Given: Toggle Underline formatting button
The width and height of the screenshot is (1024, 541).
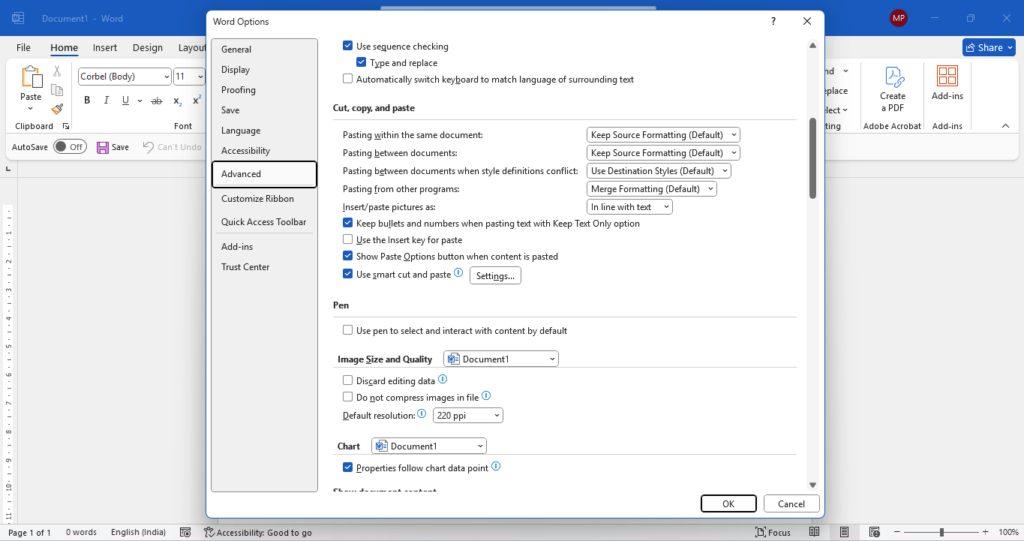Looking at the screenshot, I should (125, 101).
